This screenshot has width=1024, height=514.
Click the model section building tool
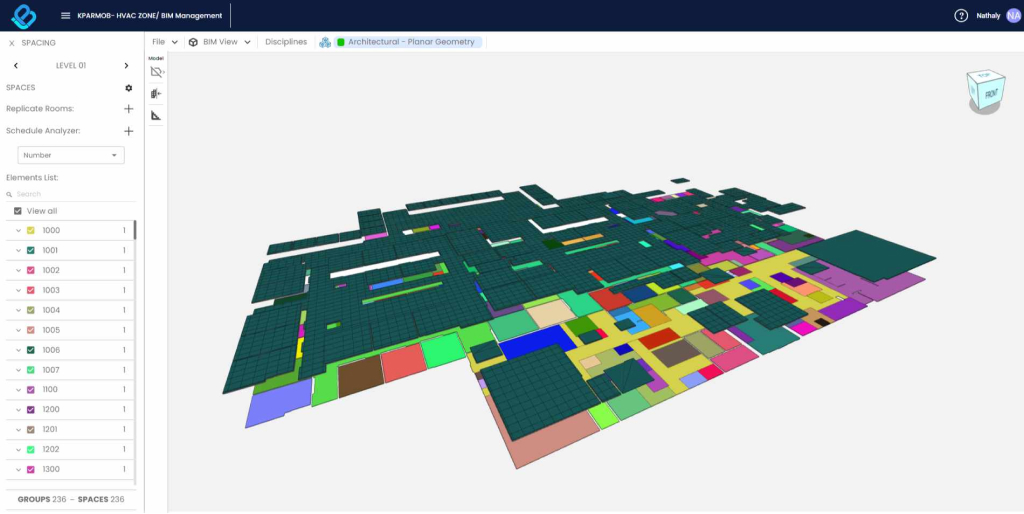[156, 94]
